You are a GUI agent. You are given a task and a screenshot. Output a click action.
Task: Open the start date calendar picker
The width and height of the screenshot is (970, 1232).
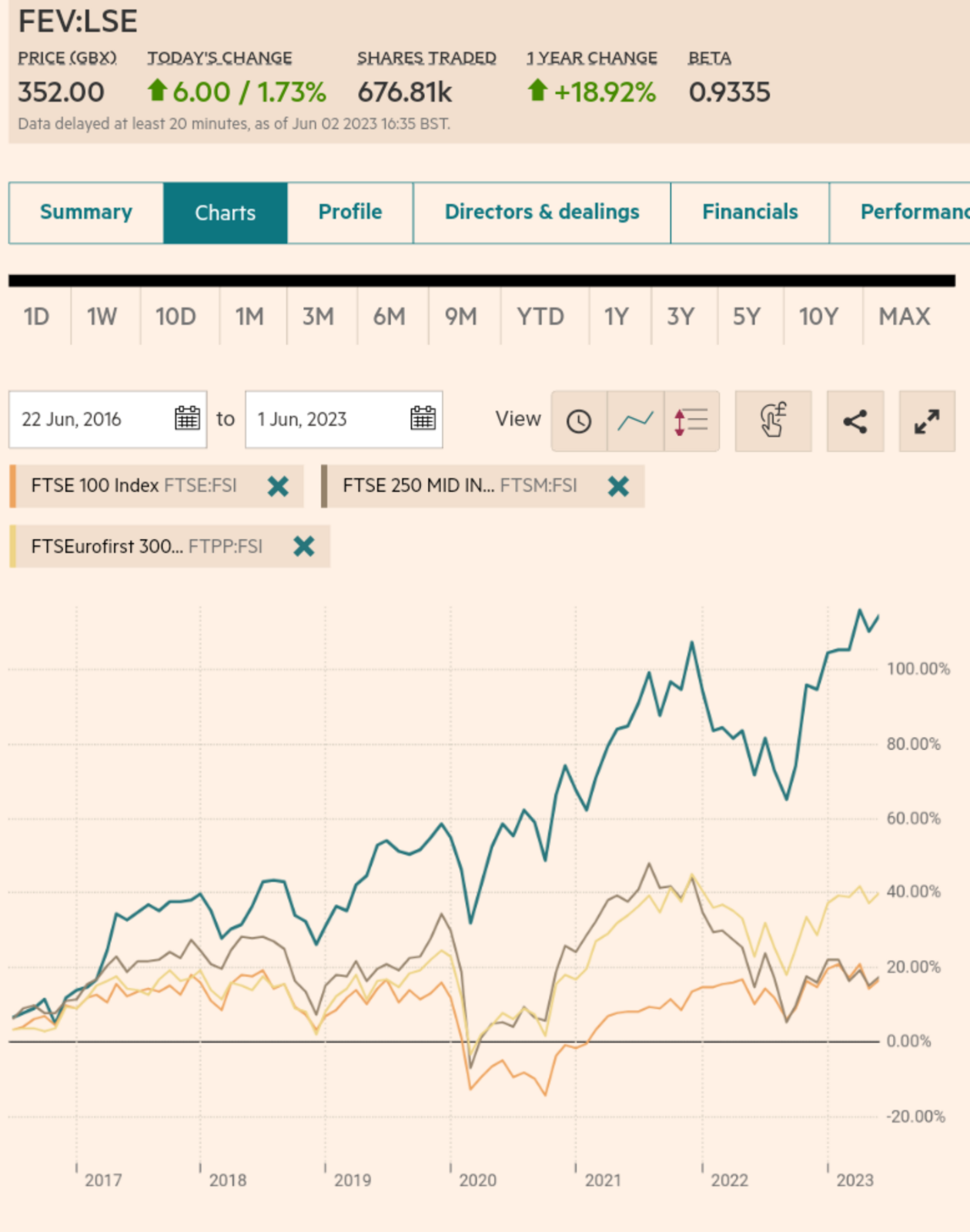click(187, 419)
